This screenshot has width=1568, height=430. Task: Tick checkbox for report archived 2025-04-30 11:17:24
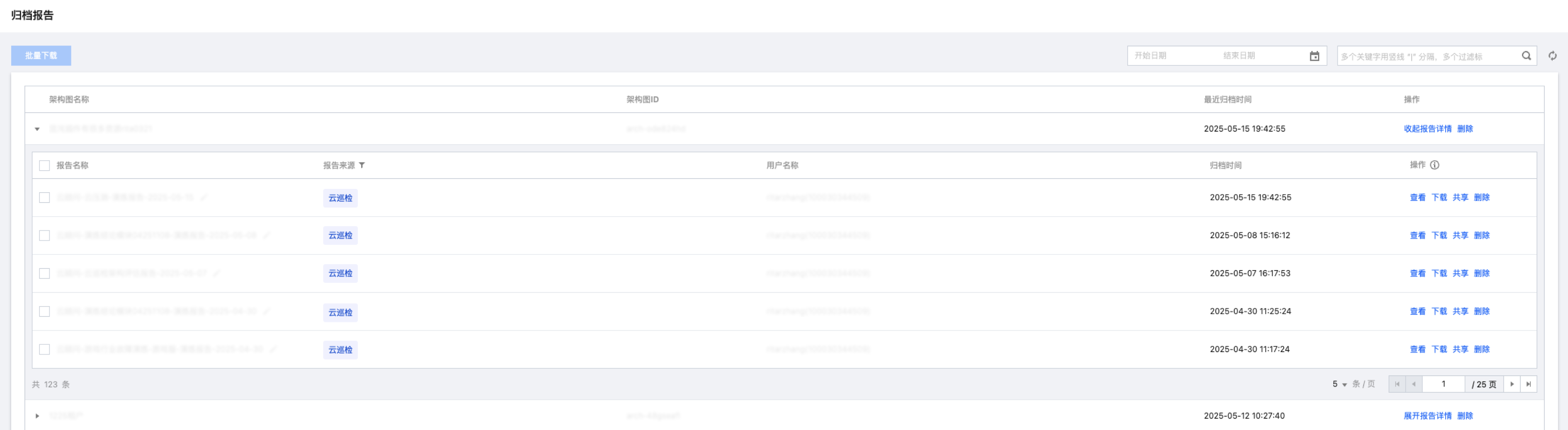pyautogui.click(x=44, y=349)
